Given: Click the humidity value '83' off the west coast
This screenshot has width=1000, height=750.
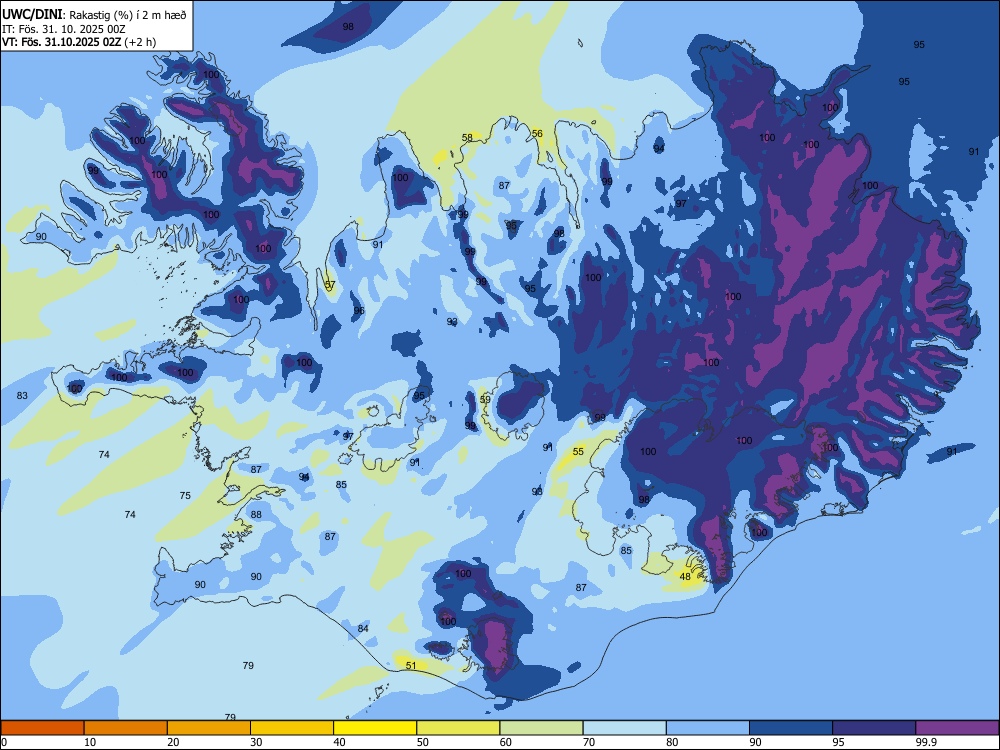Looking at the screenshot, I should click(22, 395).
